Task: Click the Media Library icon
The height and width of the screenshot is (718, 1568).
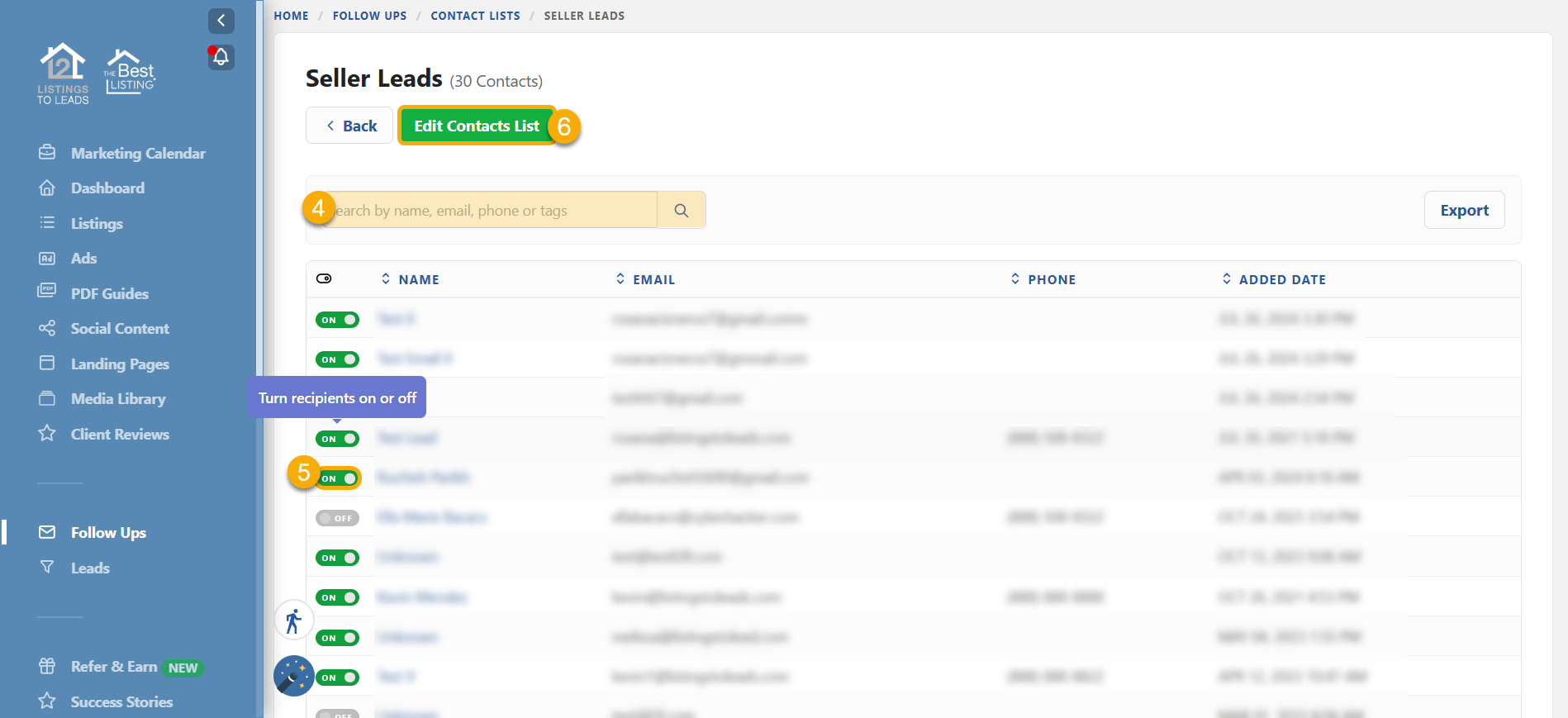Action: 47,398
